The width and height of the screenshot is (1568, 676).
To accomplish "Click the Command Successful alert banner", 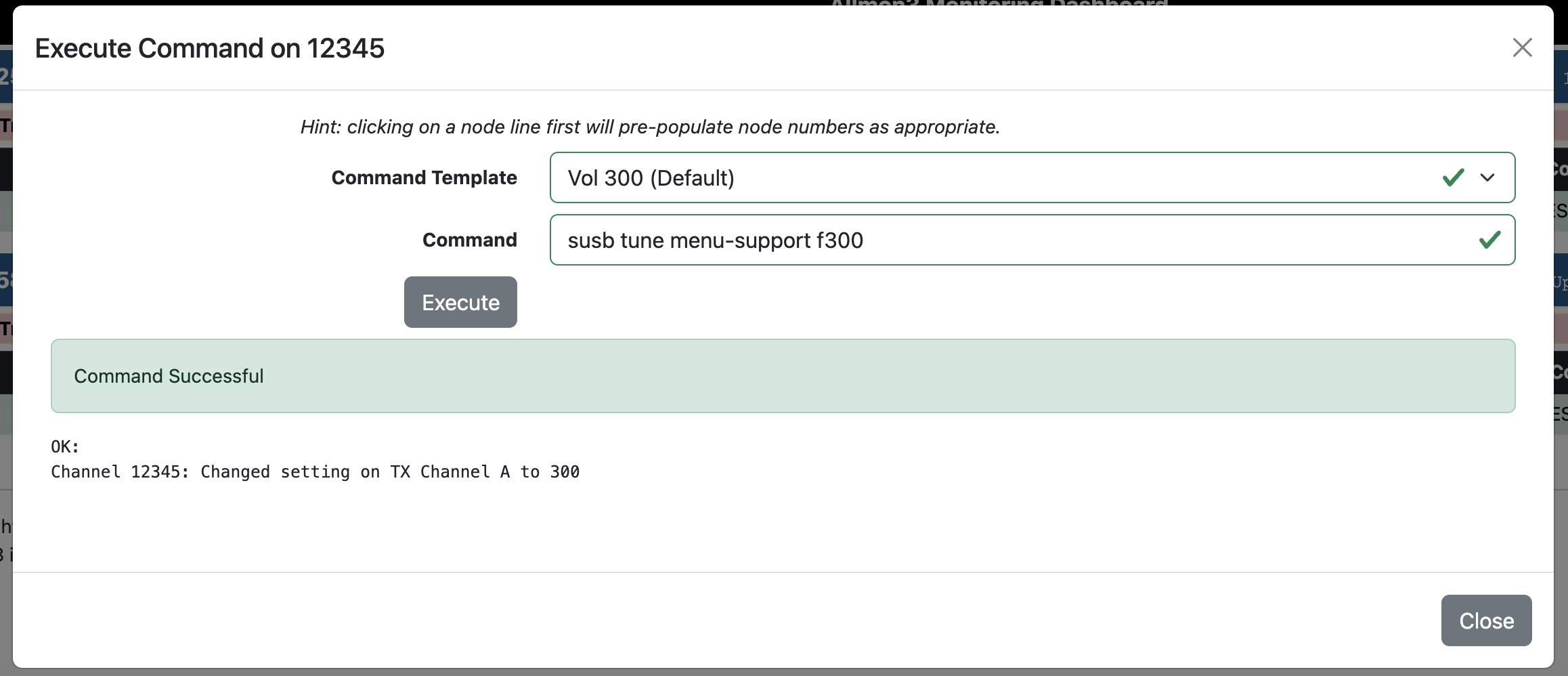I will (x=783, y=376).
